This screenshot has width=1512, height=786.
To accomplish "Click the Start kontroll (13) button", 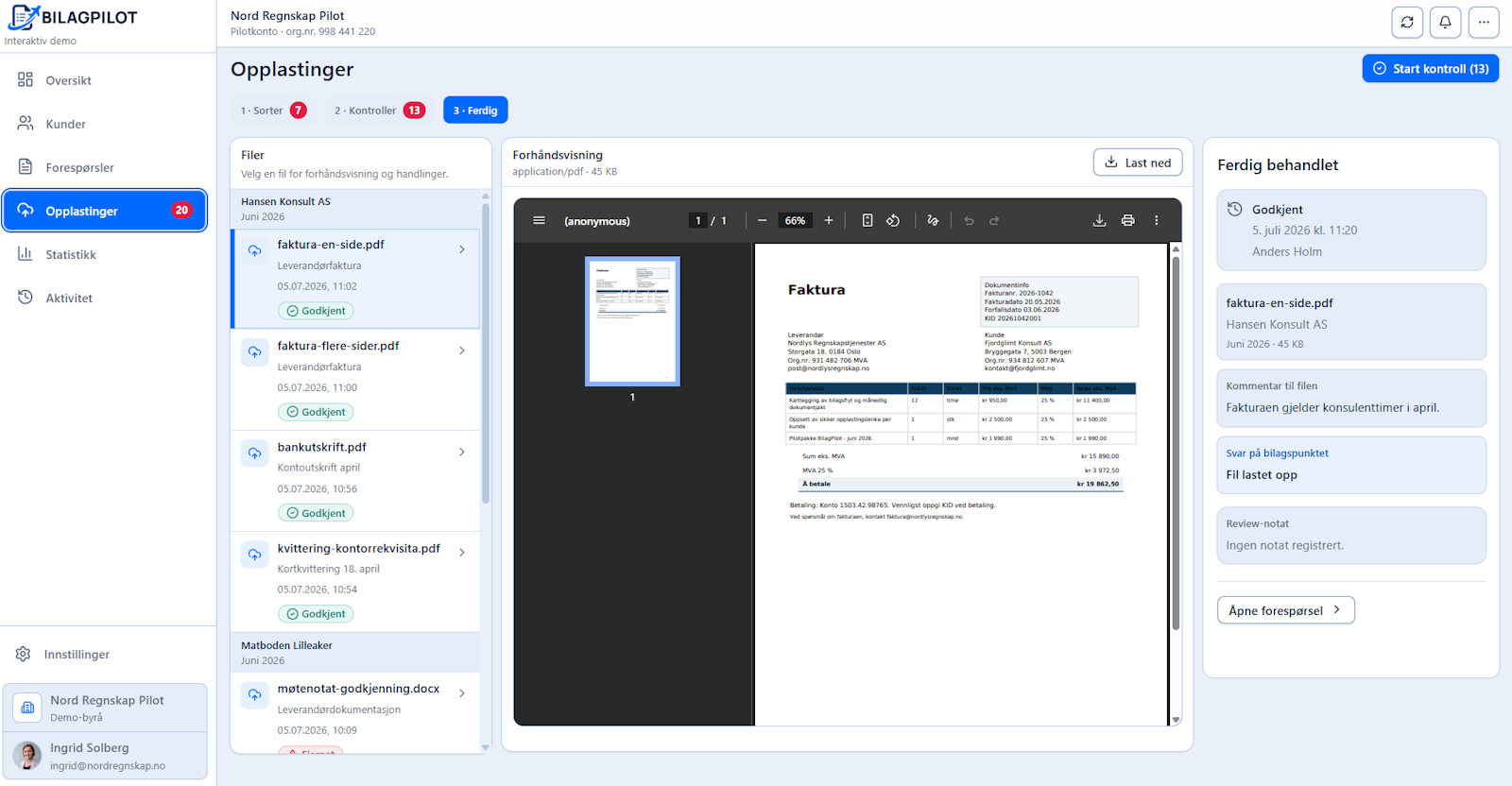I will coord(1431,69).
